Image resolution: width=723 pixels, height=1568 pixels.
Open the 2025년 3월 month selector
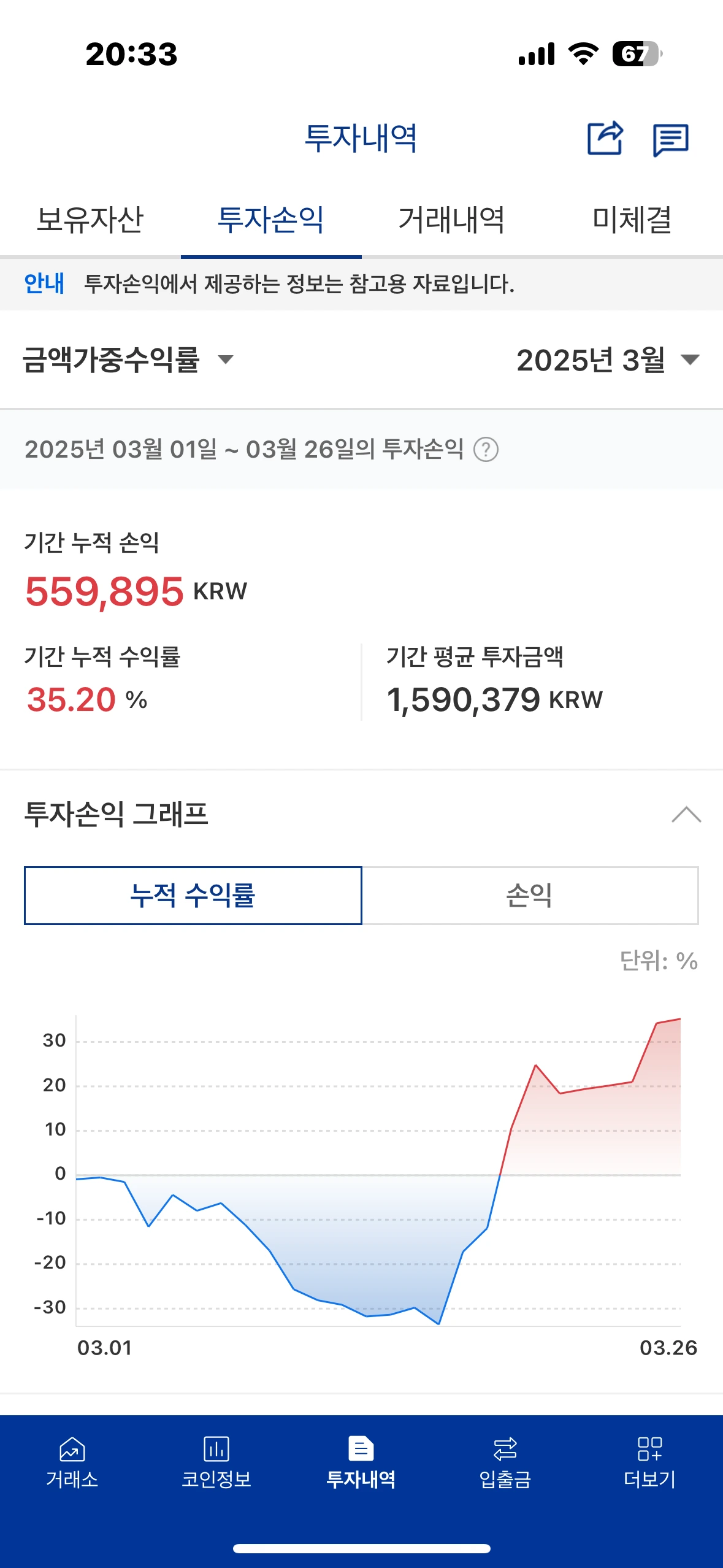tap(608, 359)
